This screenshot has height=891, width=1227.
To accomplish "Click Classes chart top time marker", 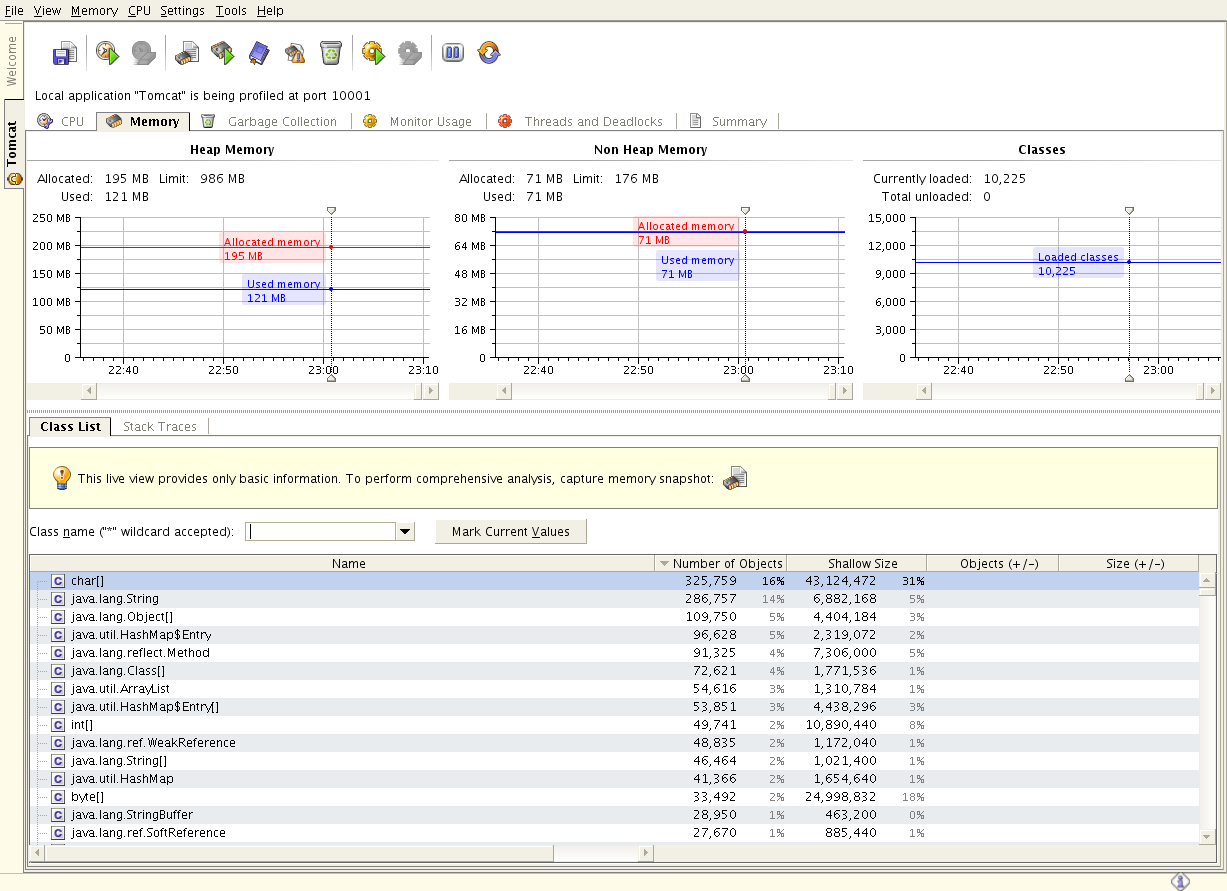I will click(1129, 210).
